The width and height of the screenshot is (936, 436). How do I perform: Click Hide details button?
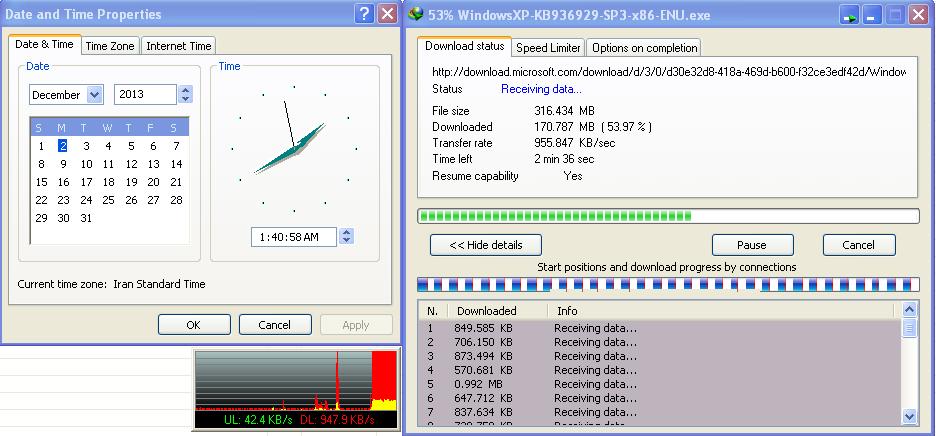486,245
